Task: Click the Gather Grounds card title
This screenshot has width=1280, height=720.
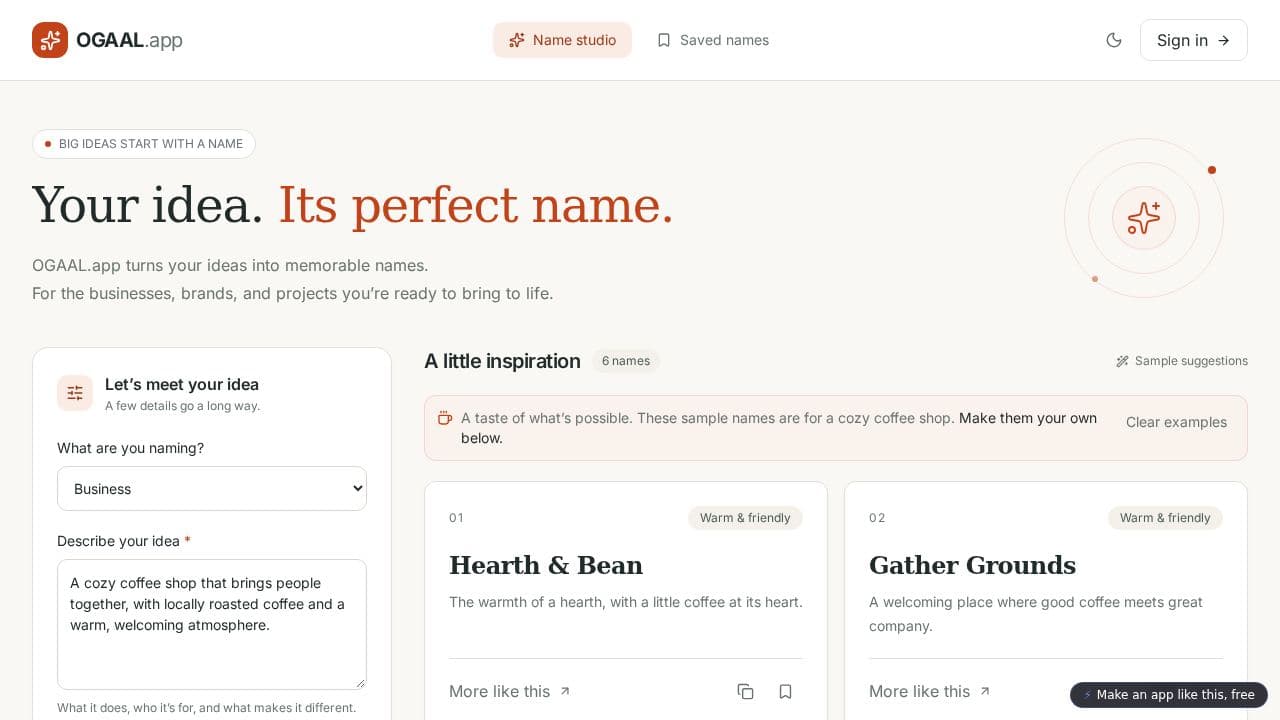Action: point(972,565)
